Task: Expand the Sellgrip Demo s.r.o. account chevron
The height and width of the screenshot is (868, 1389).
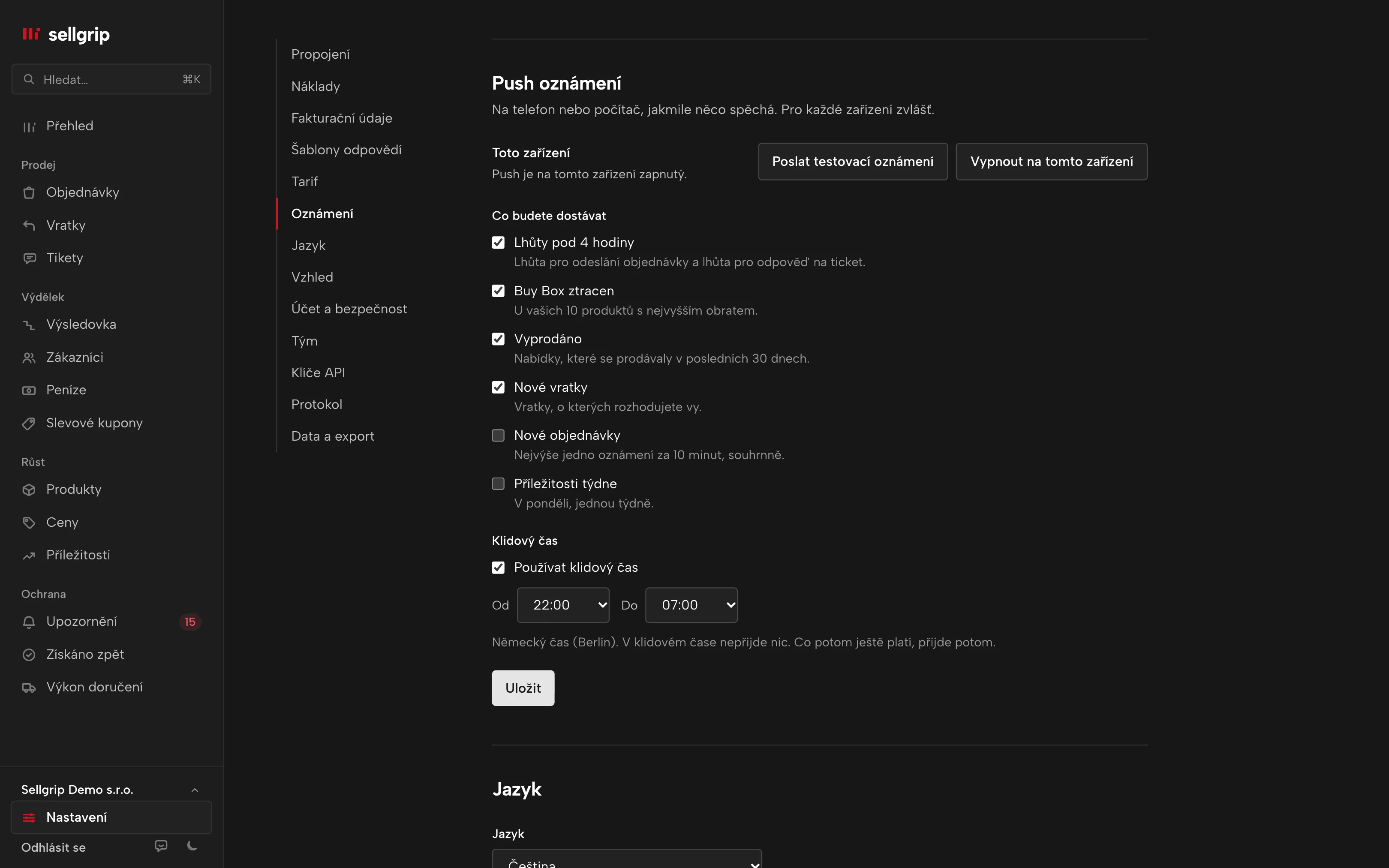Action: click(195, 790)
